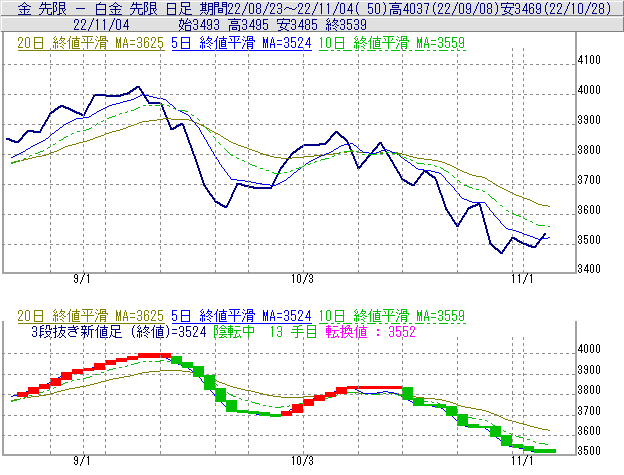Click the 4100 axis label on the top chart
624x475 pixels.
point(589,60)
